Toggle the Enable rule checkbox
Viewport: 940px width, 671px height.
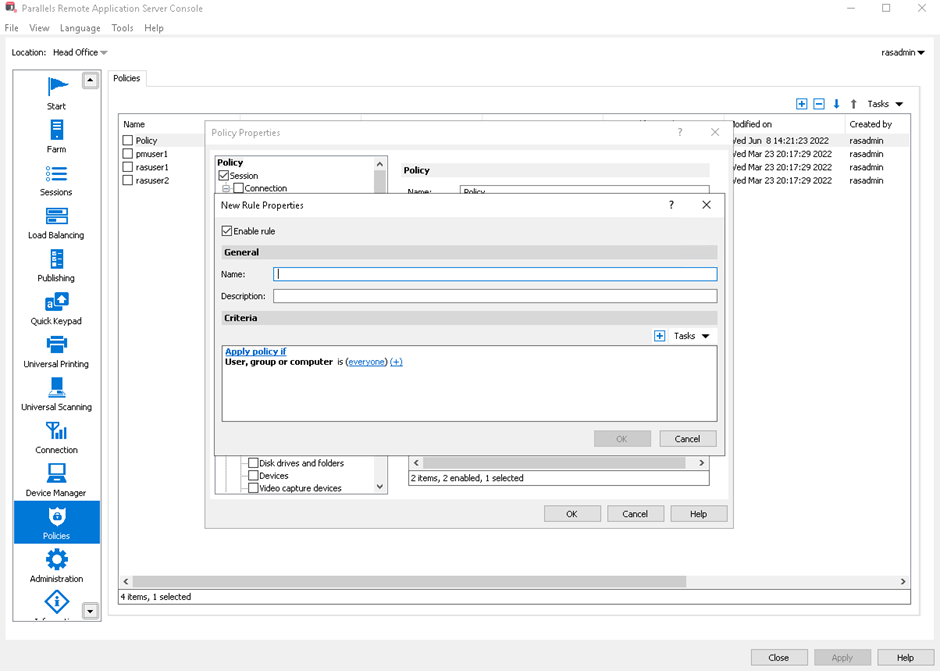tap(227, 231)
